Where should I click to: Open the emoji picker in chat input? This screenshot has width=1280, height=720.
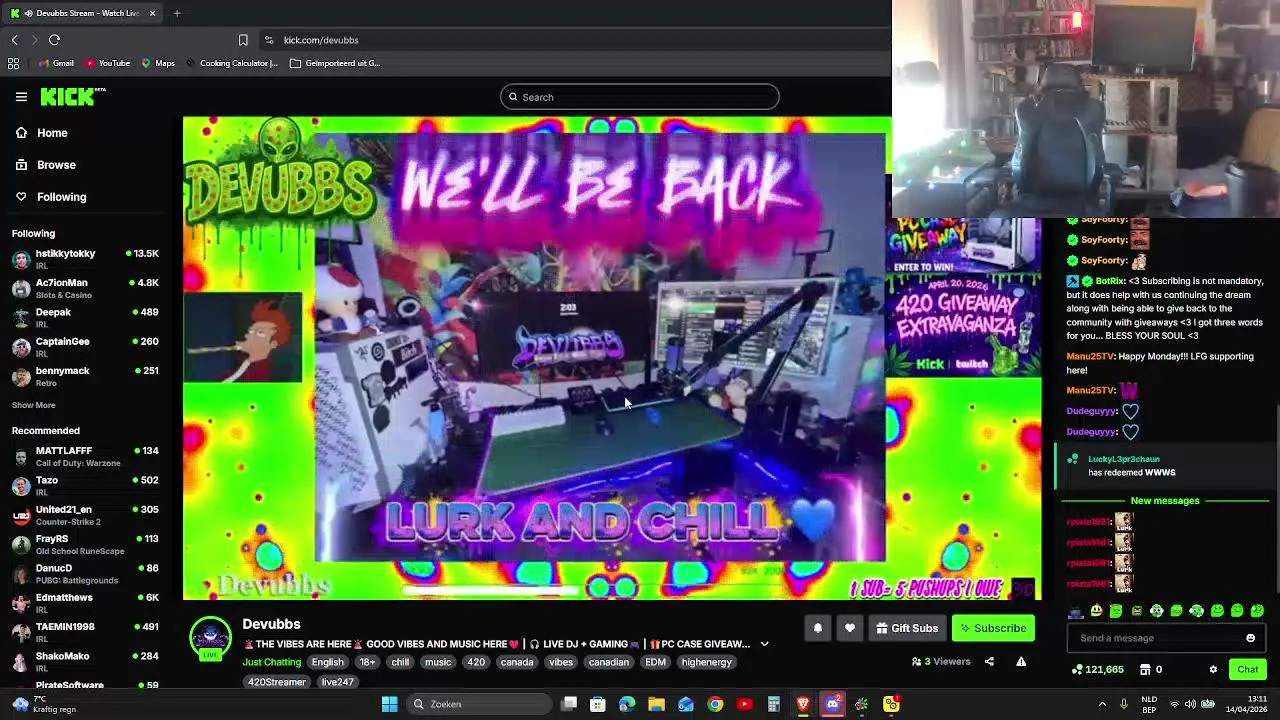pyautogui.click(x=1250, y=638)
